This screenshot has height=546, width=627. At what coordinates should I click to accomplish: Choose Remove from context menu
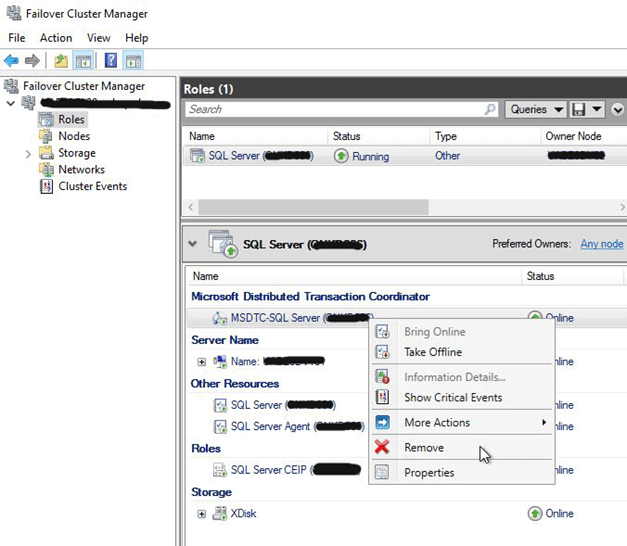coord(462,447)
